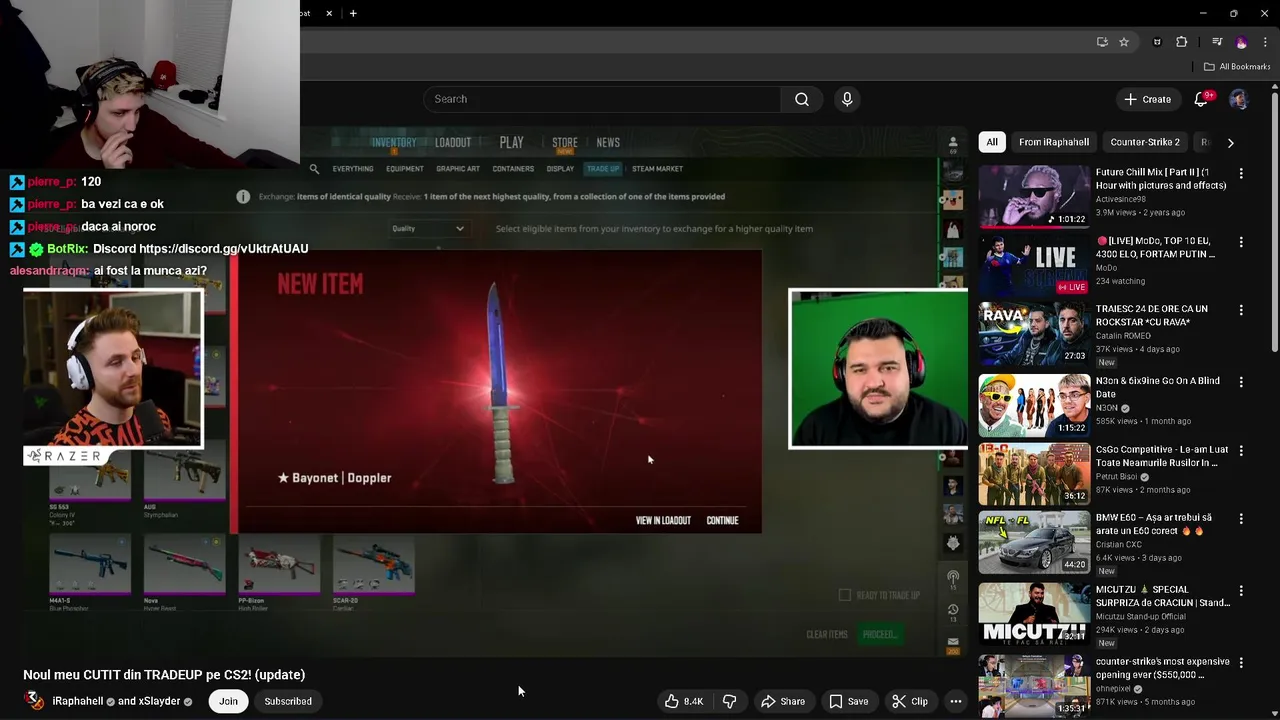The height and width of the screenshot is (720, 1280).
Task: Open MICUTZU stand-up video thumbnail
Action: (1034, 614)
